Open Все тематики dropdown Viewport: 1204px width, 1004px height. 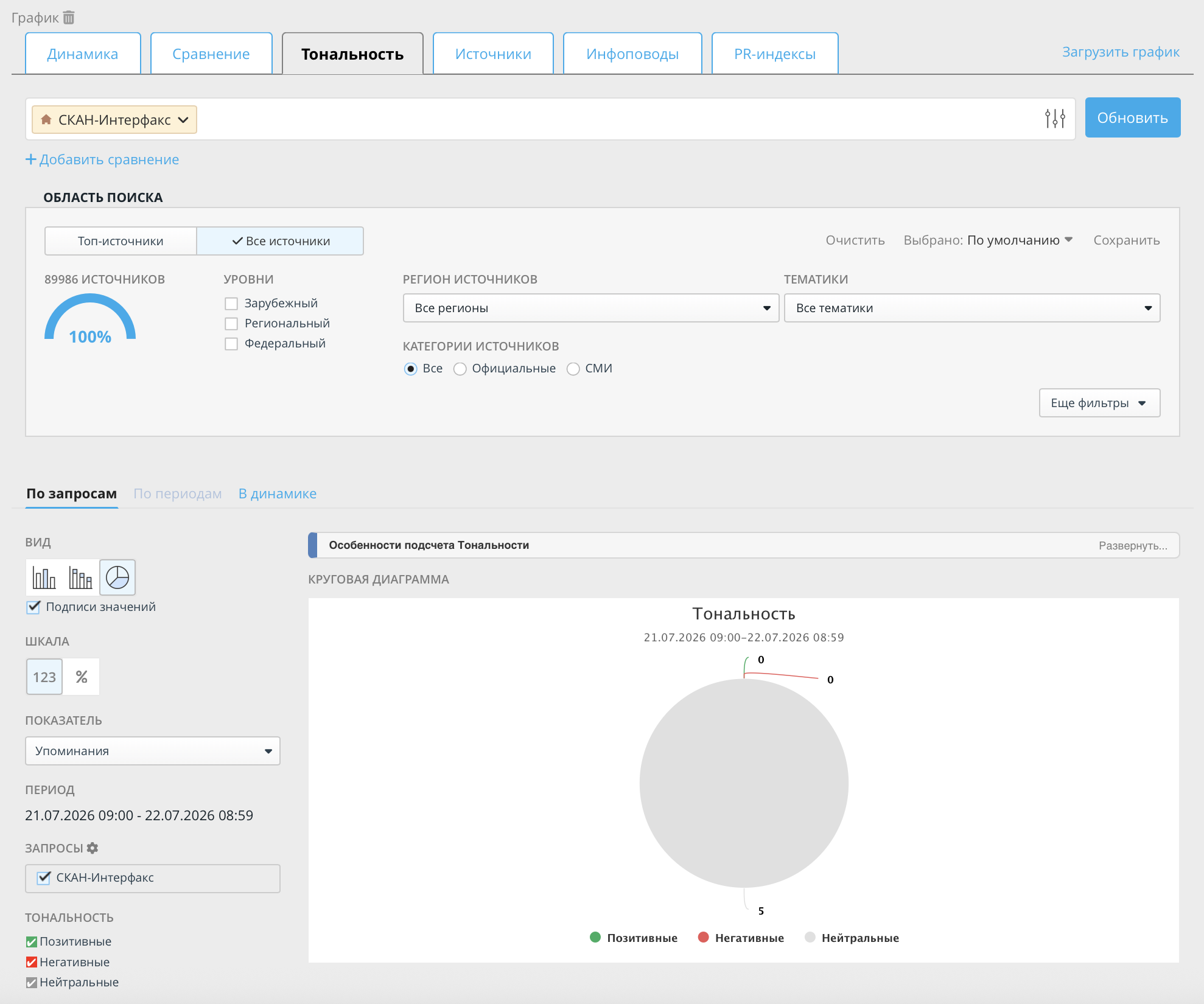972,308
